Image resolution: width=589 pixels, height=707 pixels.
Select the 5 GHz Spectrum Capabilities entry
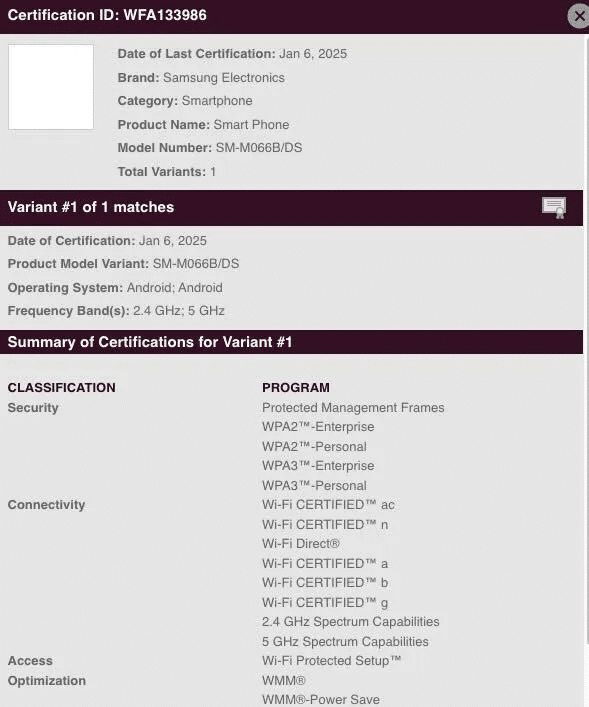(x=345, y=642)
